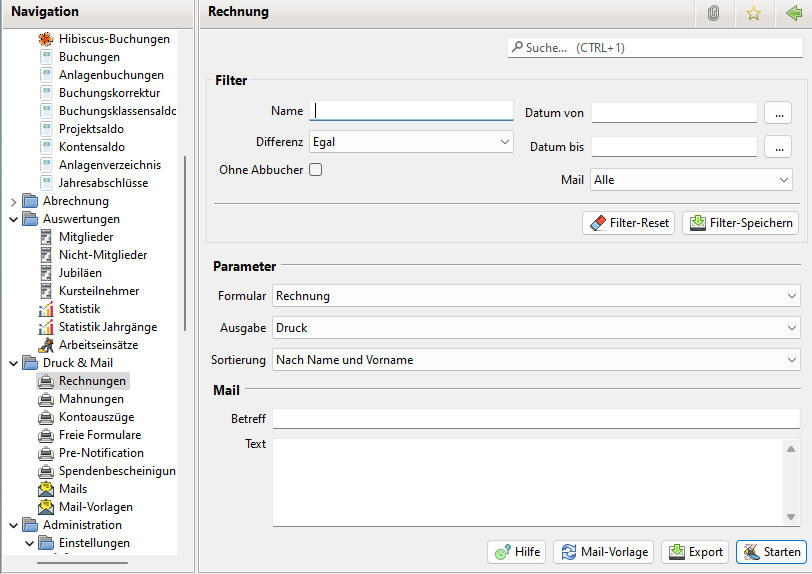Click the Mails envelope icon

pos(46,489)
